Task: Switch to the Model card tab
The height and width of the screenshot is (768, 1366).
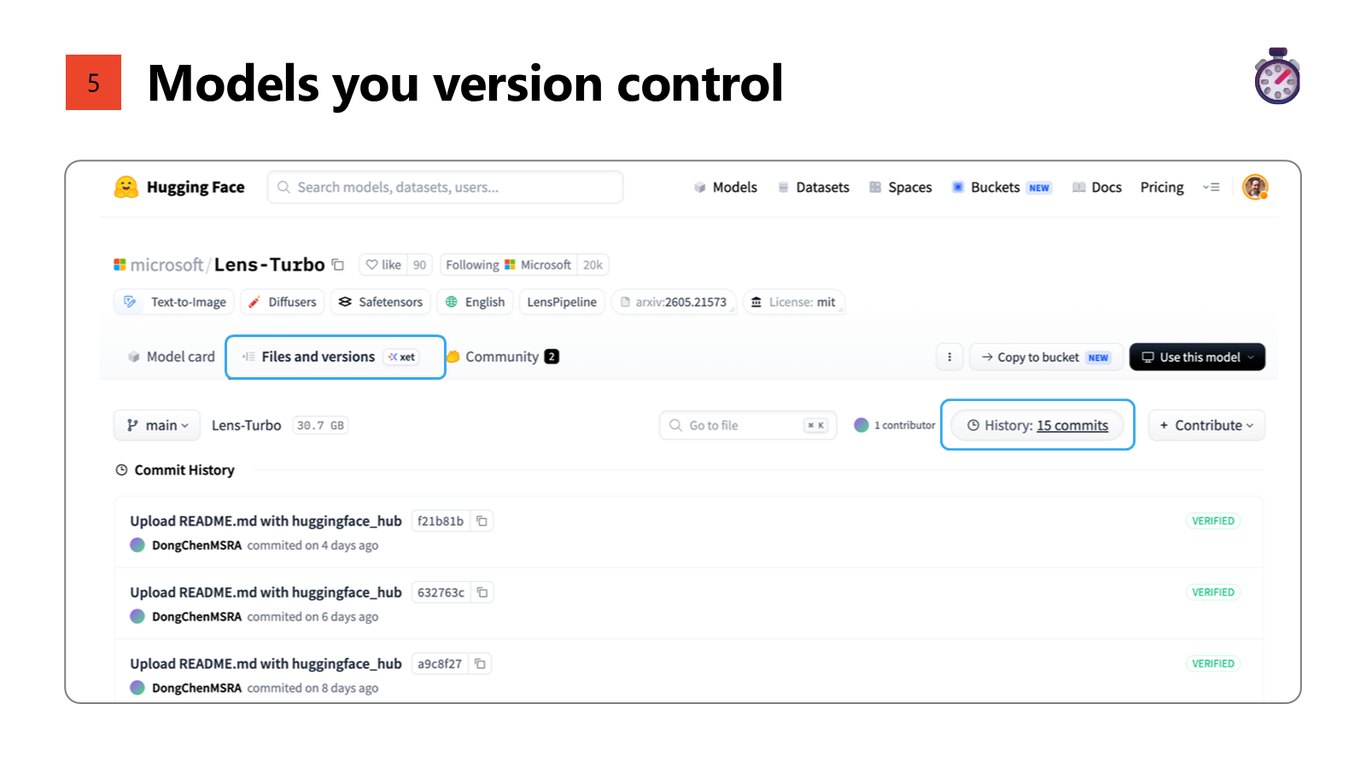Action: pos(171,357)
